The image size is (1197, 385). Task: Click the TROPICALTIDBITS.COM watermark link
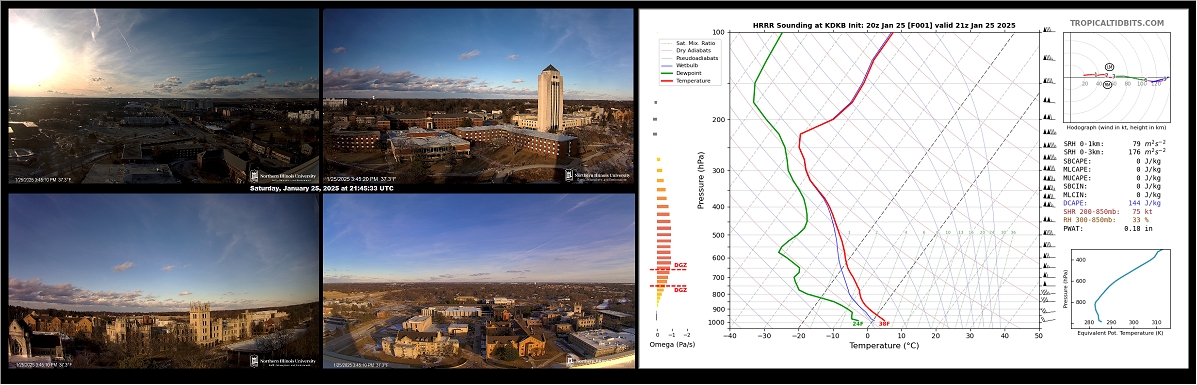coord(1117,24)
